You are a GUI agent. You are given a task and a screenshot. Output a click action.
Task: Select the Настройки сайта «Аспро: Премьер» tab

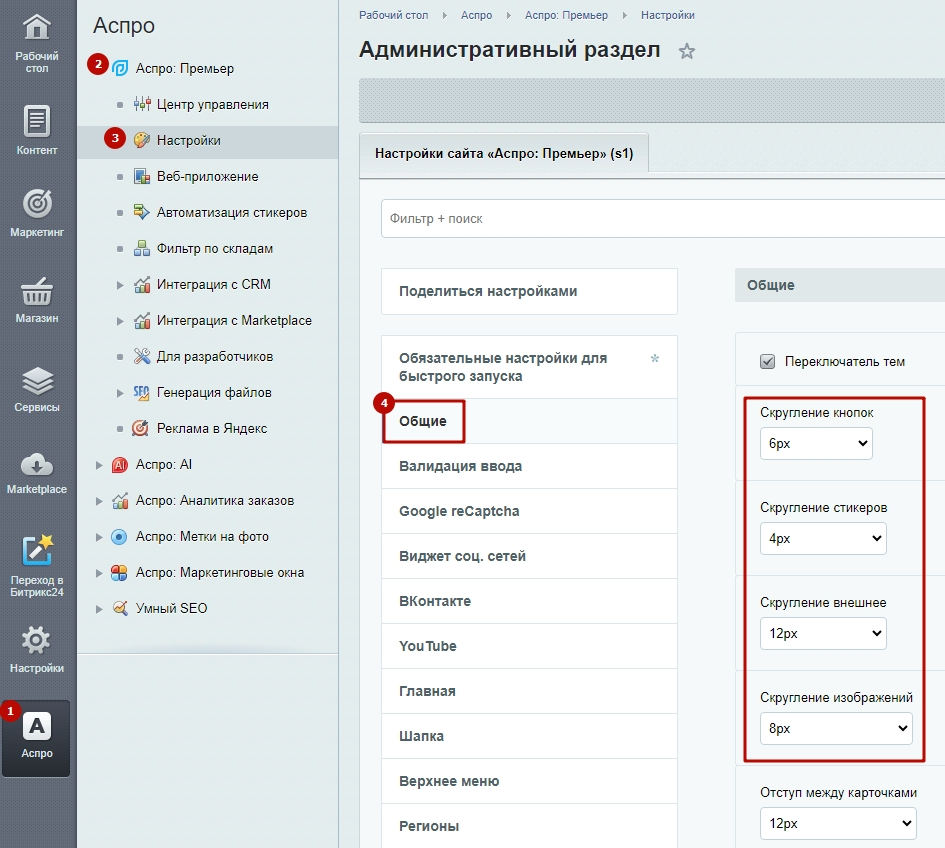504,154
